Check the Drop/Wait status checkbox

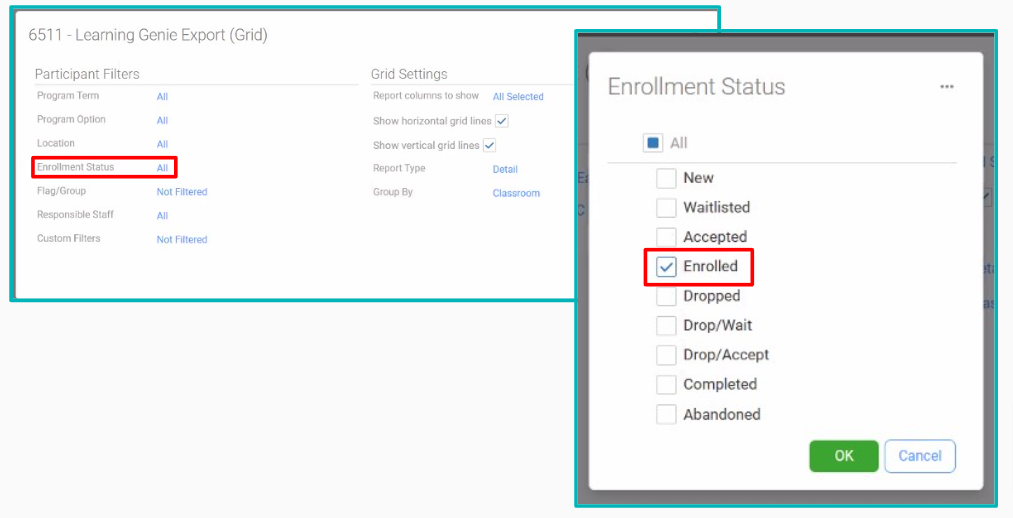point(666,326)
